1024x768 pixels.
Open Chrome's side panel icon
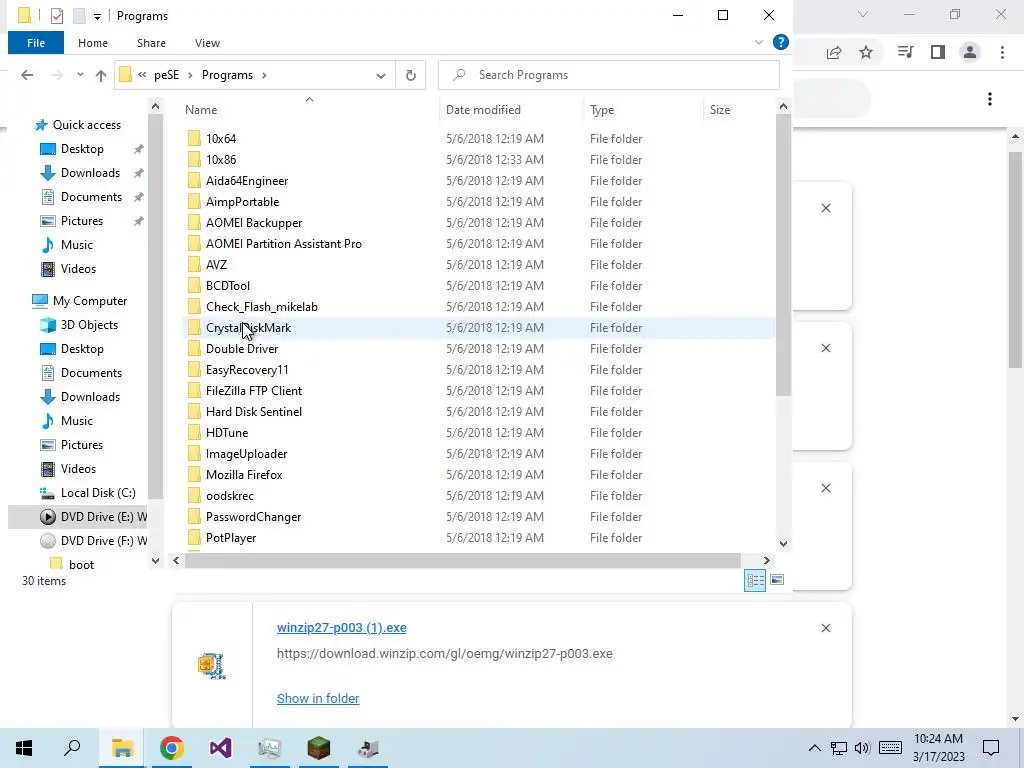[938, 52]
